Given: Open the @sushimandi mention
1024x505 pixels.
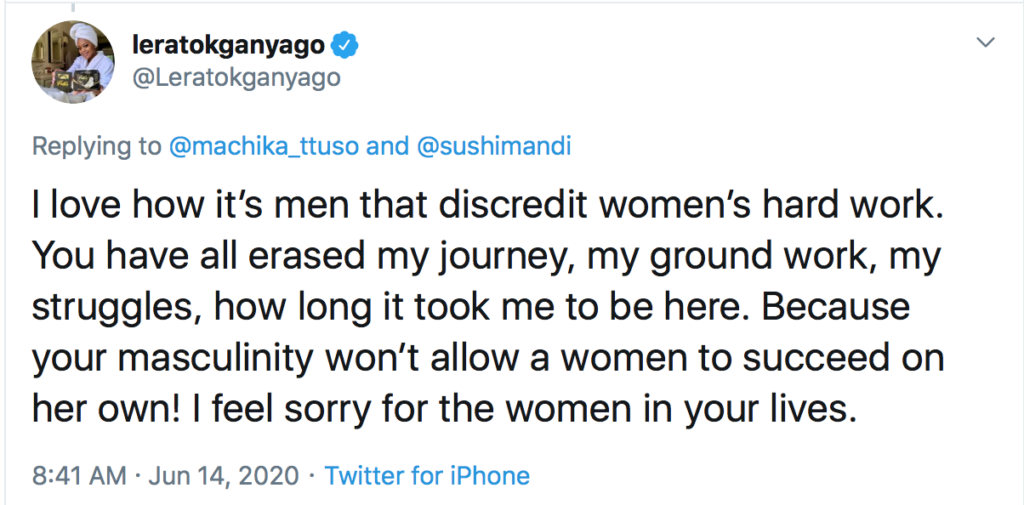Looking at the screenshot, I should pyautogui.click(x=493, y=147).
